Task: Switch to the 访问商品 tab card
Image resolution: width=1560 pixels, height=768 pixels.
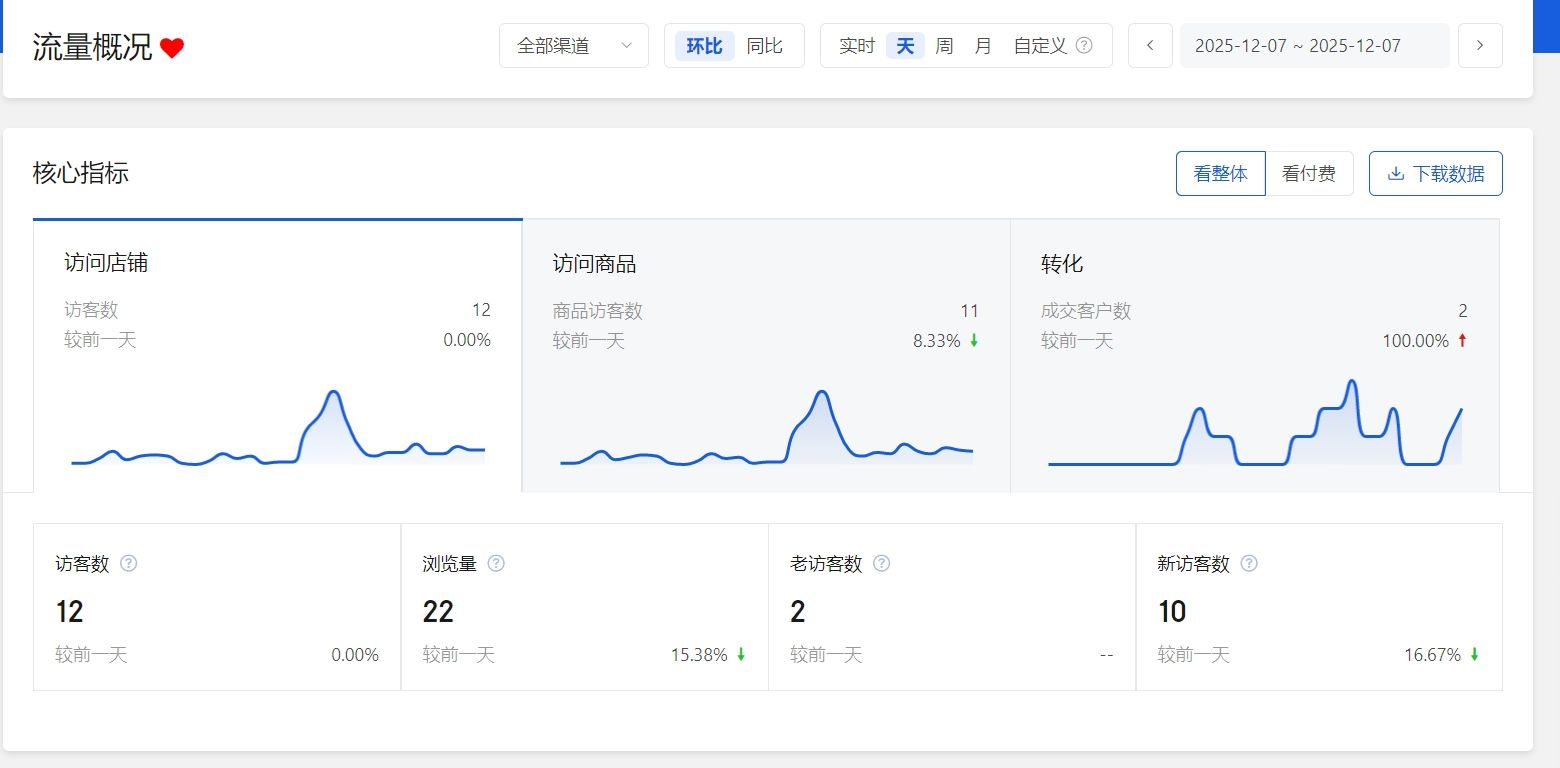Action: [766, 355]
